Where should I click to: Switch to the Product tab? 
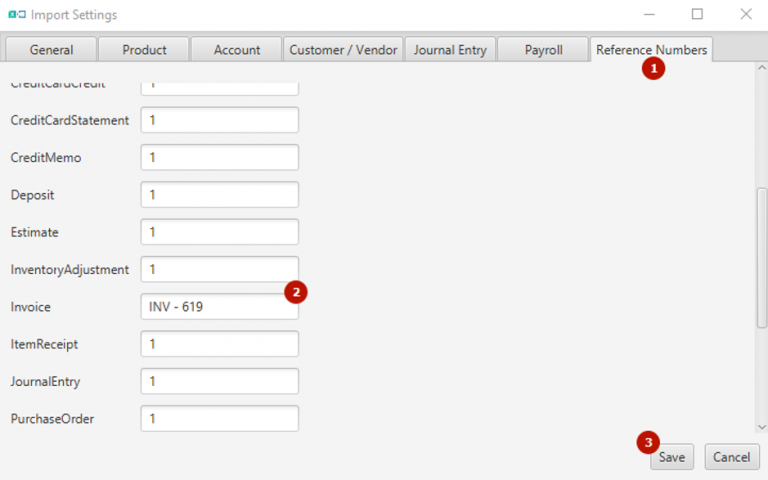(x=144, y=49)
